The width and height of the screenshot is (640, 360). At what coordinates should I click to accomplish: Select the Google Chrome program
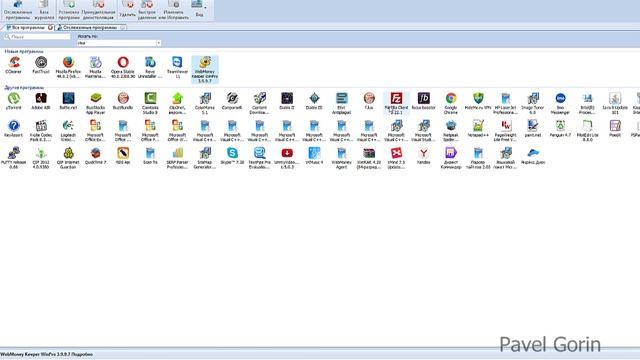pyautogui.click(x=451, y=103)
